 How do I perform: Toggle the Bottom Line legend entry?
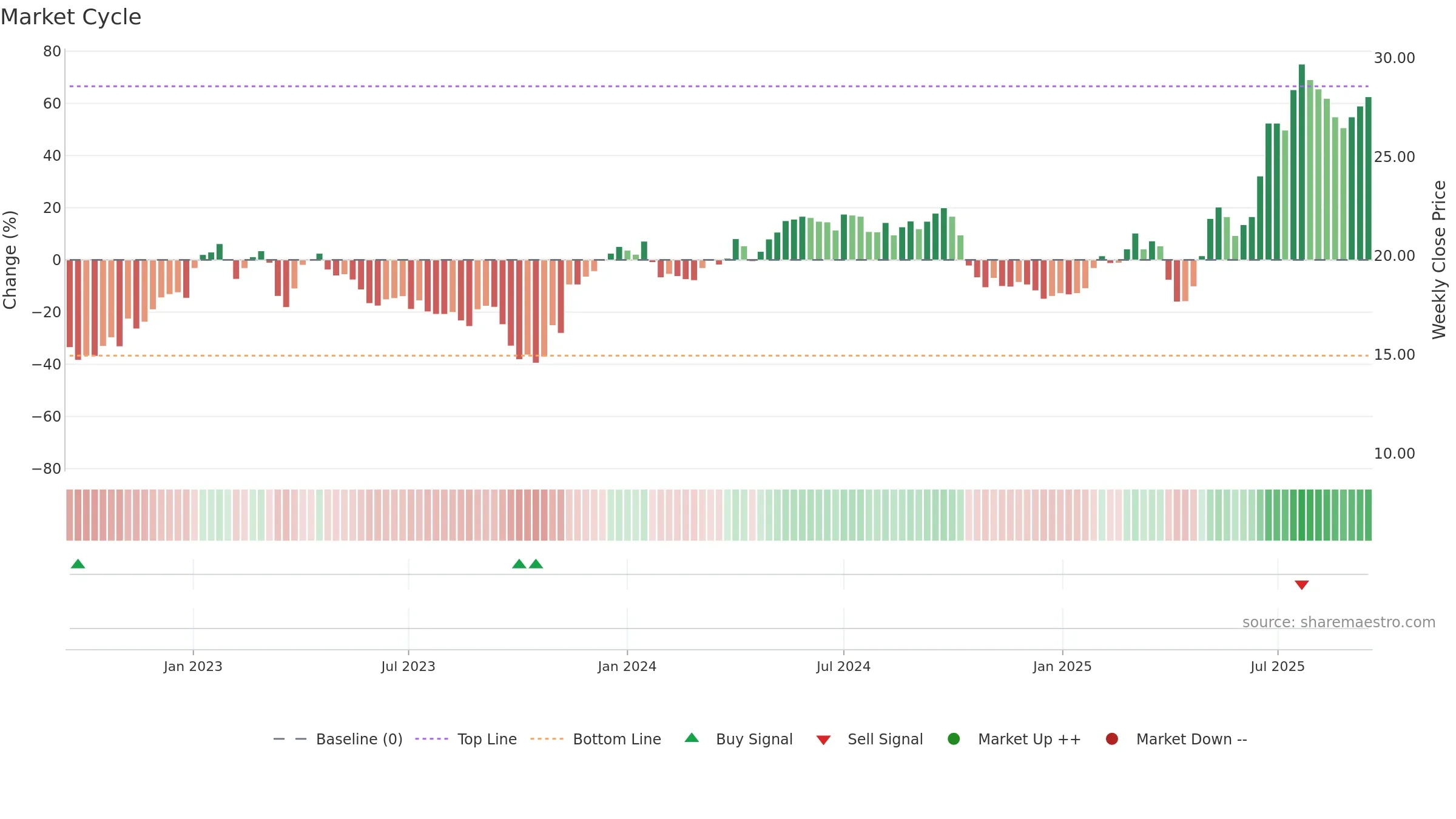pos(596,739)
